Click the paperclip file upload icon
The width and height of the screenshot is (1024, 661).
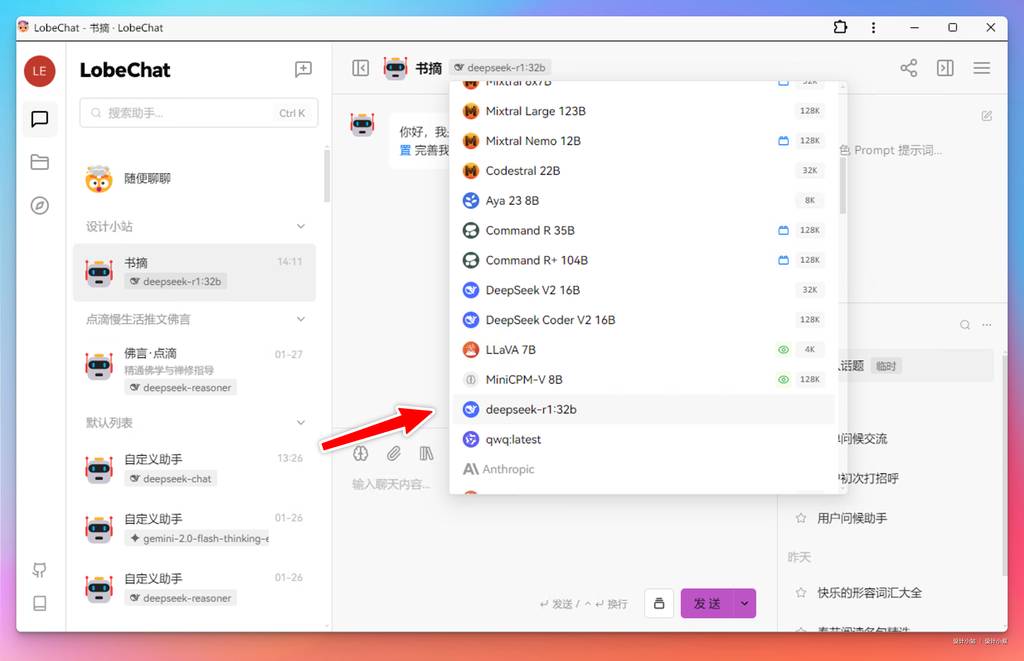click(x=394, y=454)
